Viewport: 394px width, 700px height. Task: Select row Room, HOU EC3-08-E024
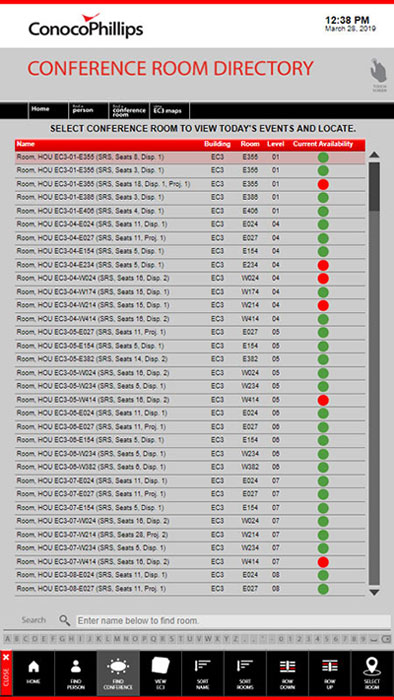(x=190, y=575)
